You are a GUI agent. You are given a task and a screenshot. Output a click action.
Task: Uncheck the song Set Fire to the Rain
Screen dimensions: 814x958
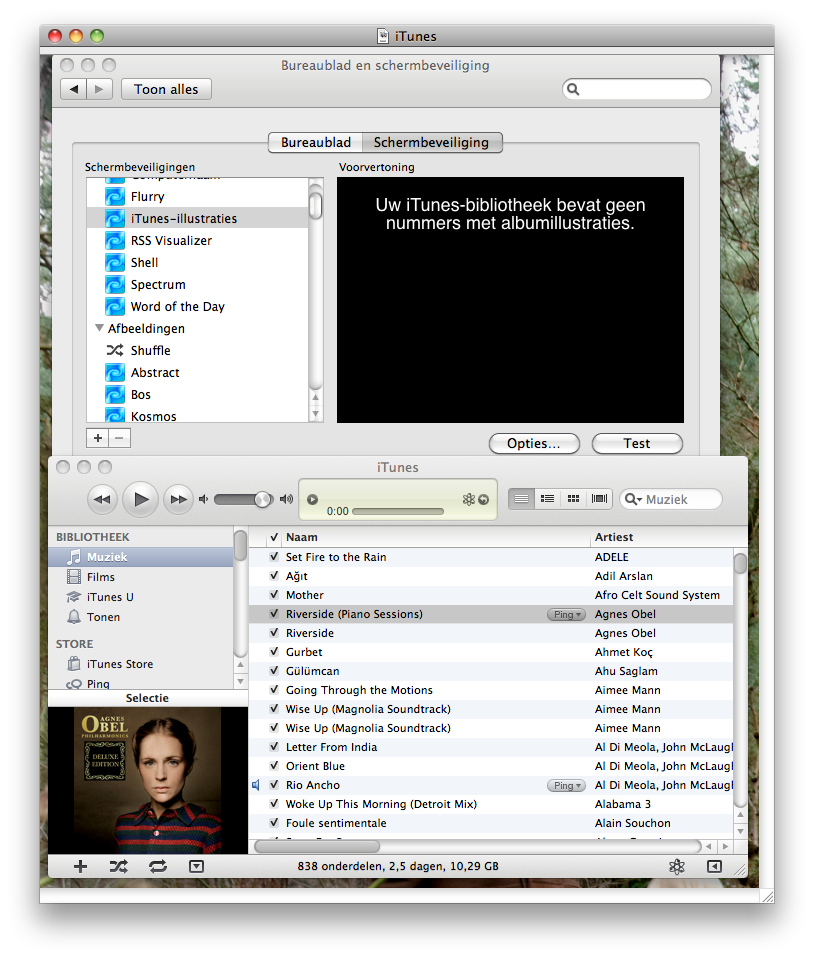click(274, 557)
